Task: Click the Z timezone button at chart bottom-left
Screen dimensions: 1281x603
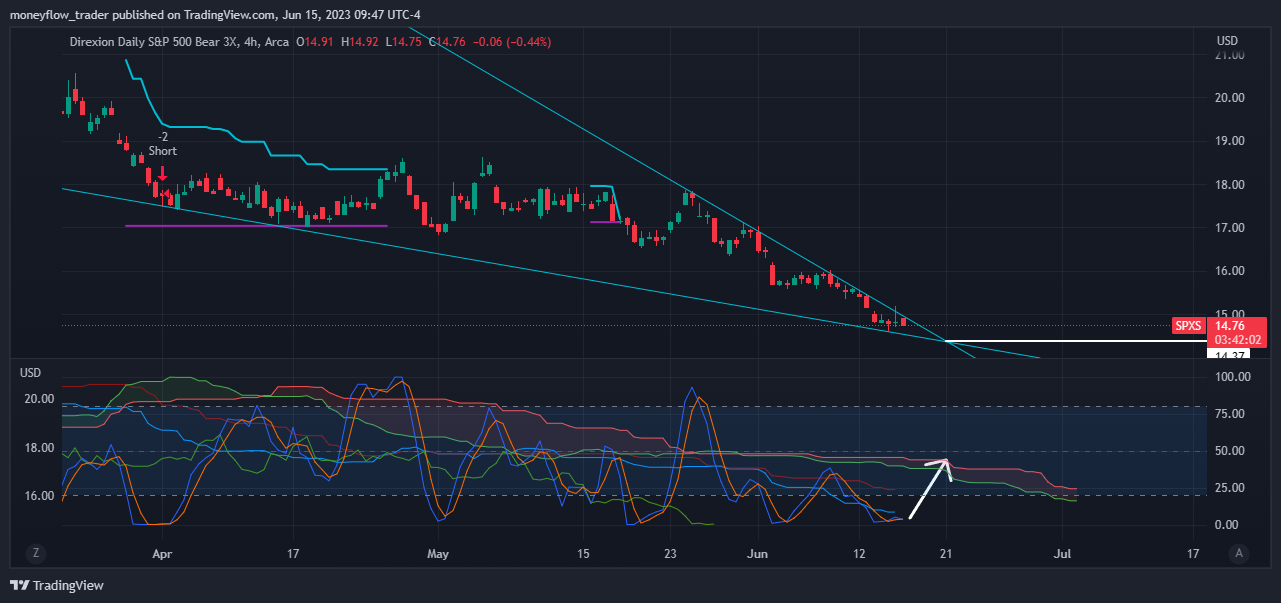Action: pos(35,552)
